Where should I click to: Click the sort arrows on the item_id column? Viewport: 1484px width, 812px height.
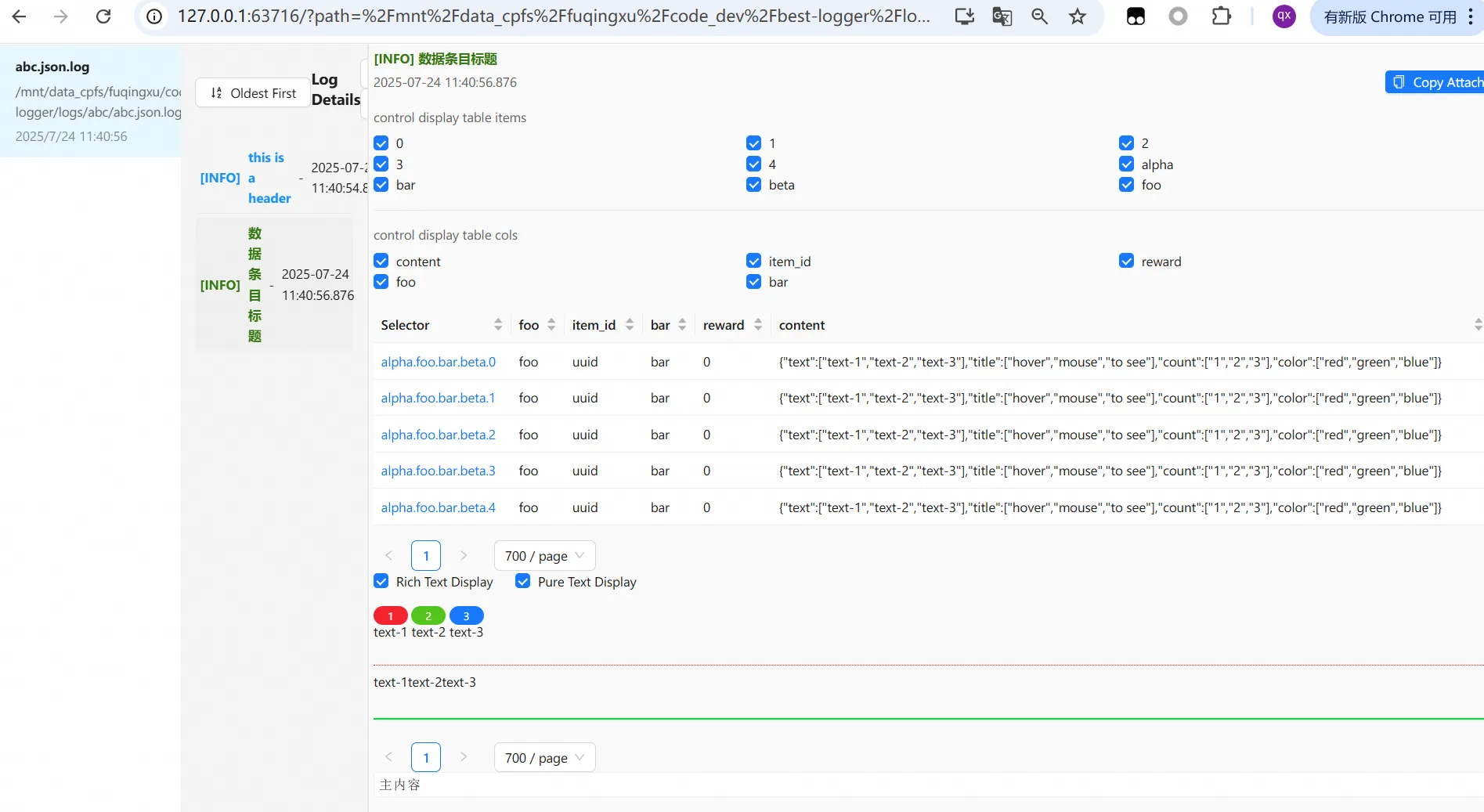pos(630,324)
